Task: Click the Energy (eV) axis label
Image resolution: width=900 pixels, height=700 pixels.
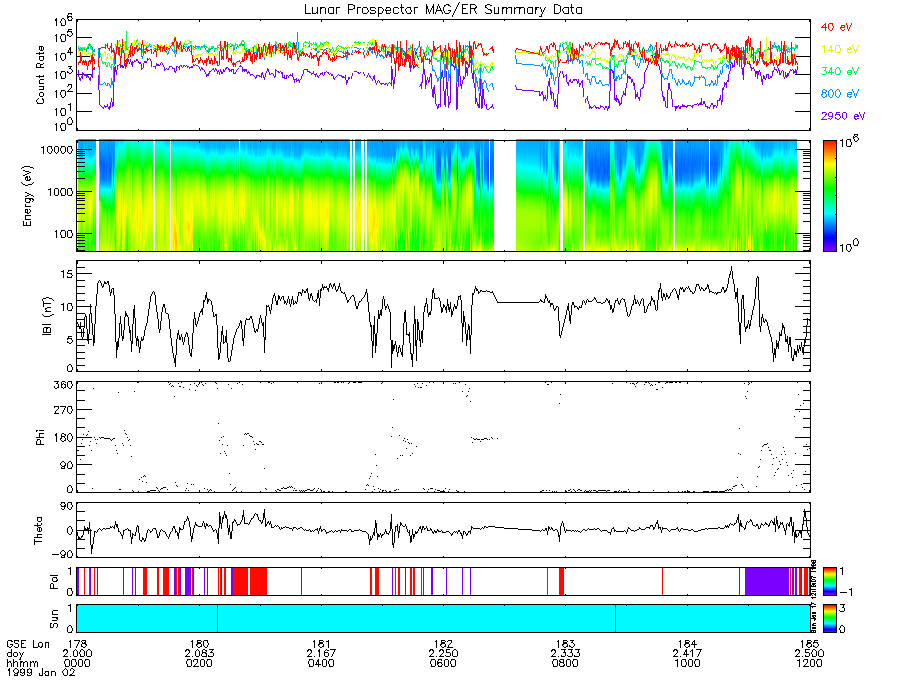Action: coord(28,196)
